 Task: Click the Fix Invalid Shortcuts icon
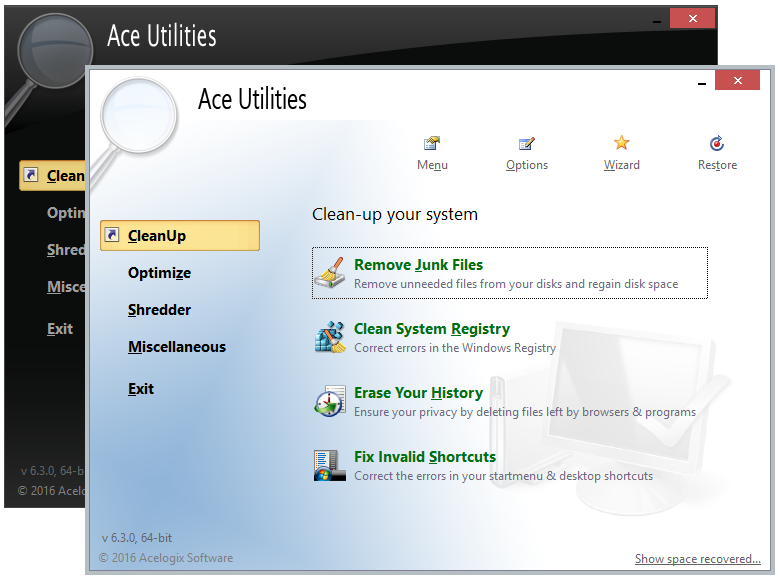[x=330, y=465]
